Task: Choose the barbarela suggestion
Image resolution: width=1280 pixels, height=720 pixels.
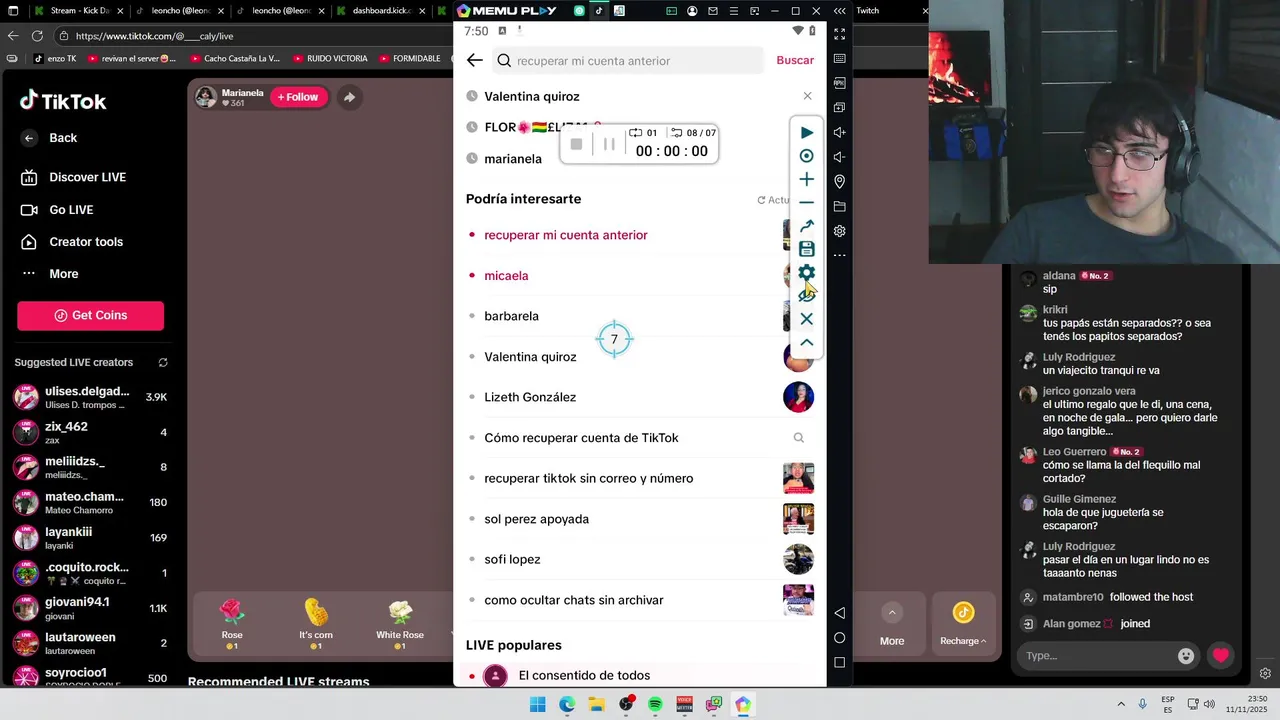Action: coord(511,316)
